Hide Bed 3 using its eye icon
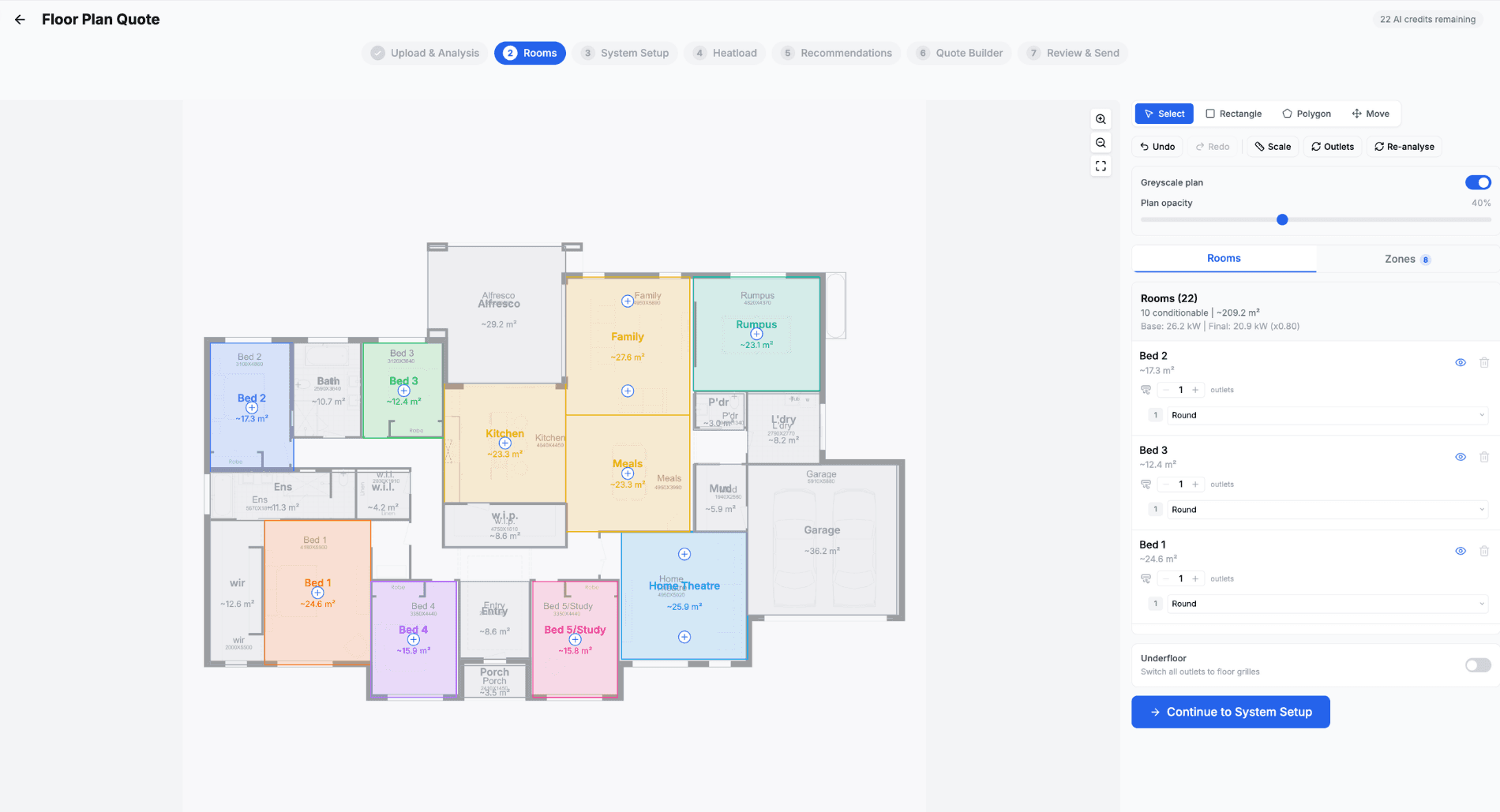 (1460, 456)
